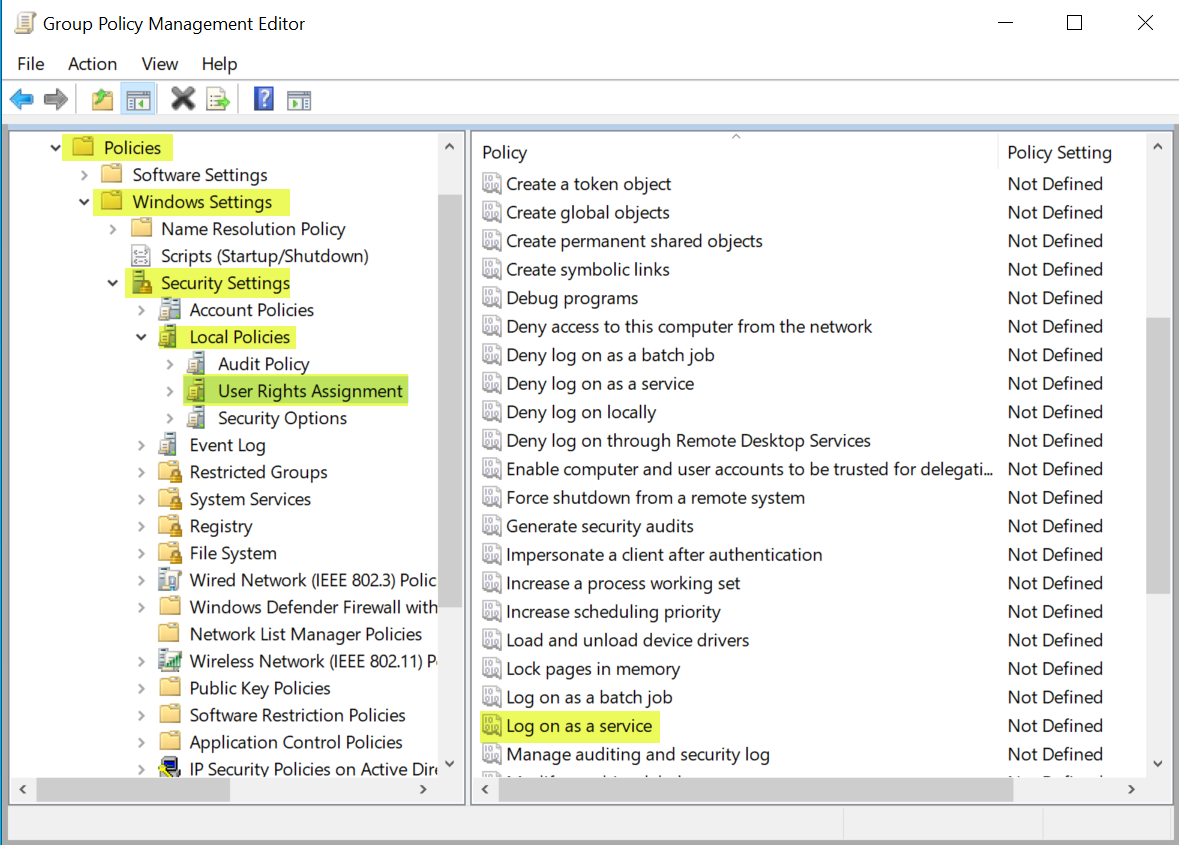Expand the Event Log node

[x=141, y=446]
